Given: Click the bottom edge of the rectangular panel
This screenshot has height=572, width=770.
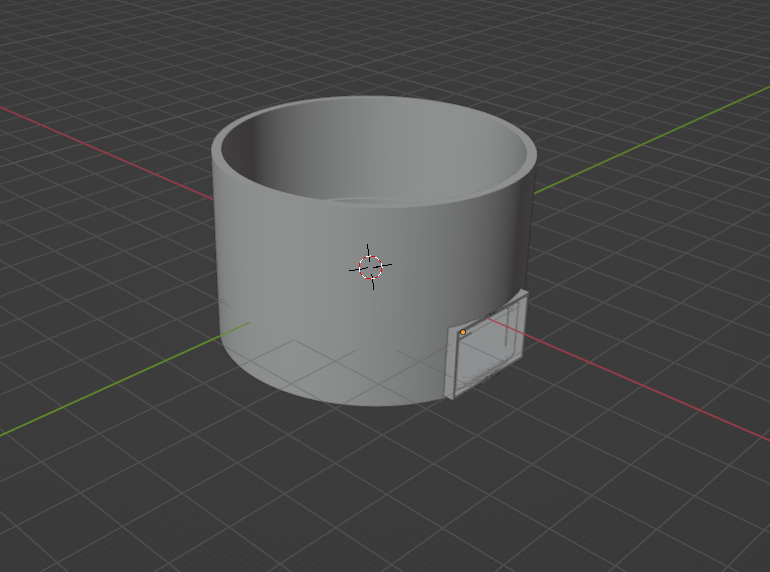Looking at the screenshot, I should 485,387.
